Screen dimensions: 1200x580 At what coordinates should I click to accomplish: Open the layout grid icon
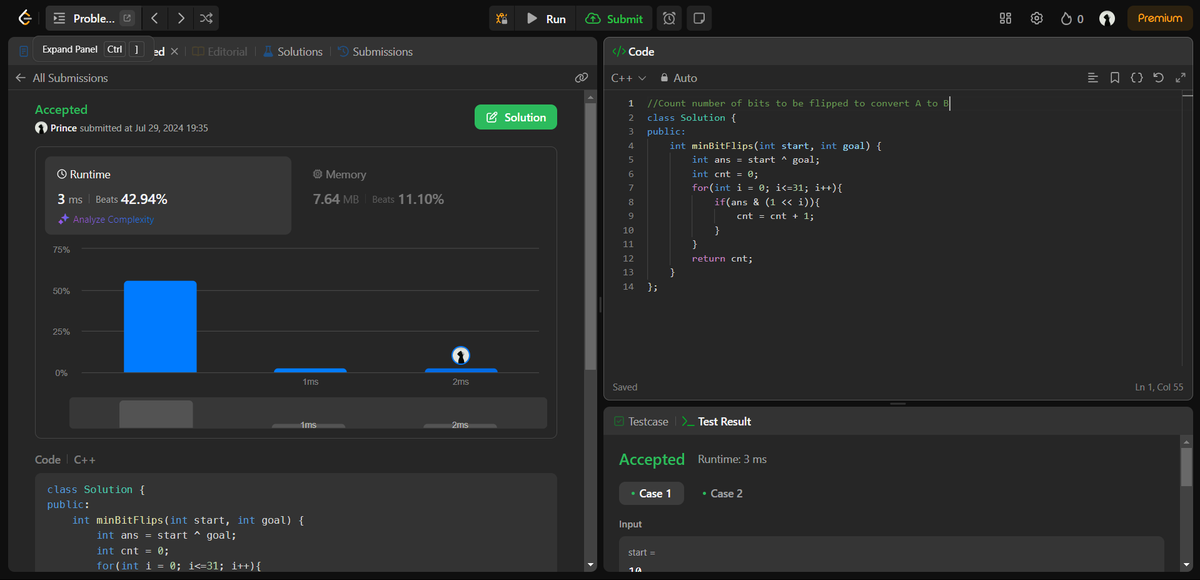1006,18
